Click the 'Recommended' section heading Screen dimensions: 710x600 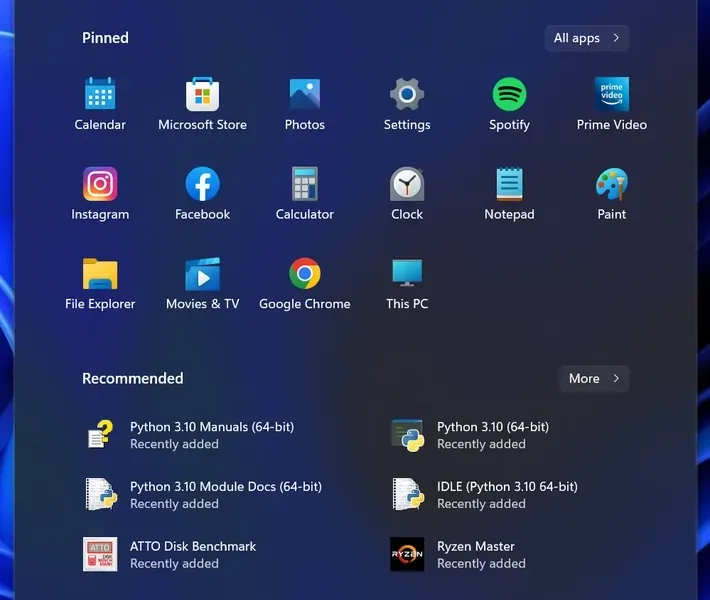point(133,378)
